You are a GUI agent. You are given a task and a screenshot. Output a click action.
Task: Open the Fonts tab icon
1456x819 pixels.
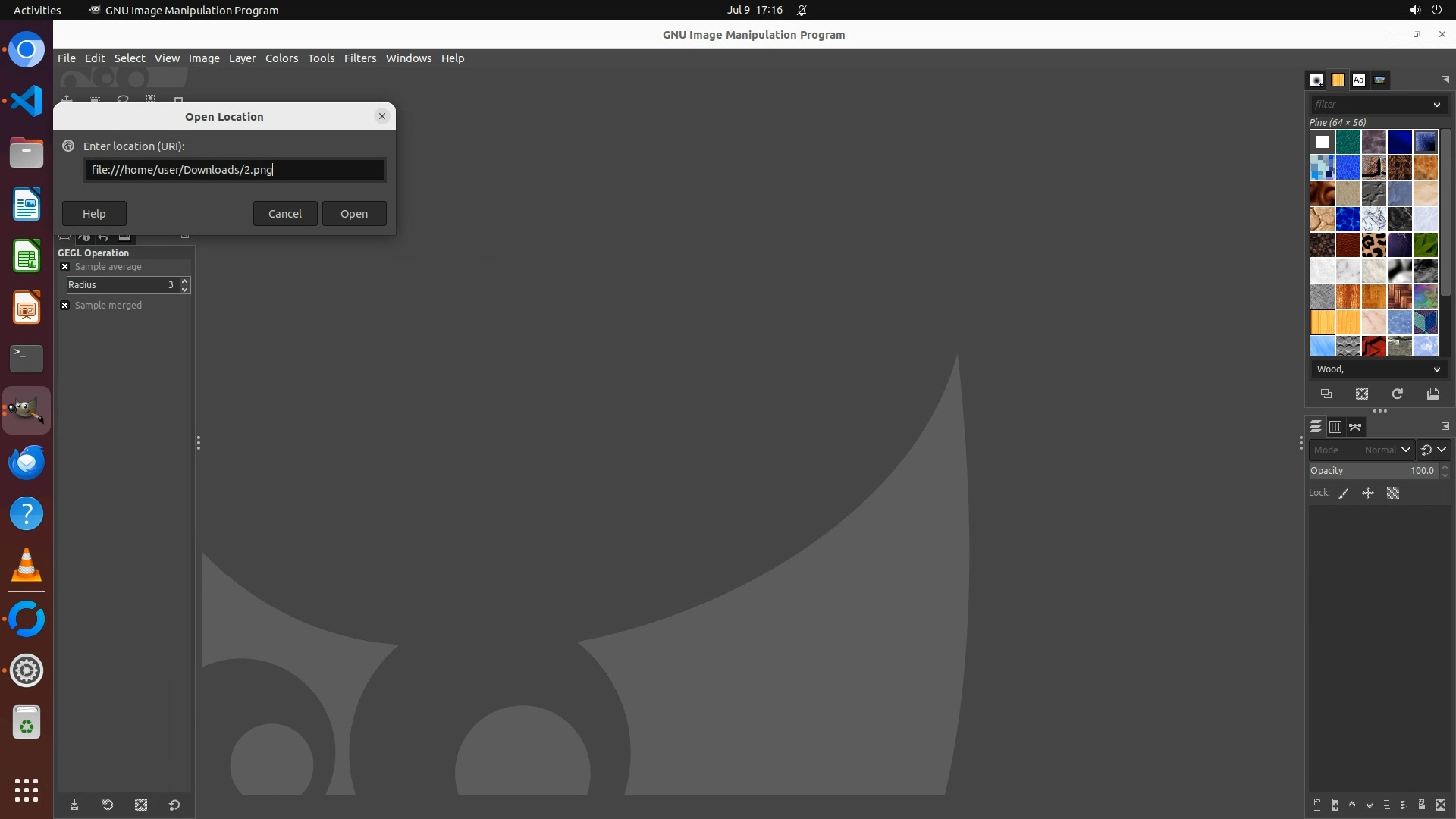coord(1358,80)
